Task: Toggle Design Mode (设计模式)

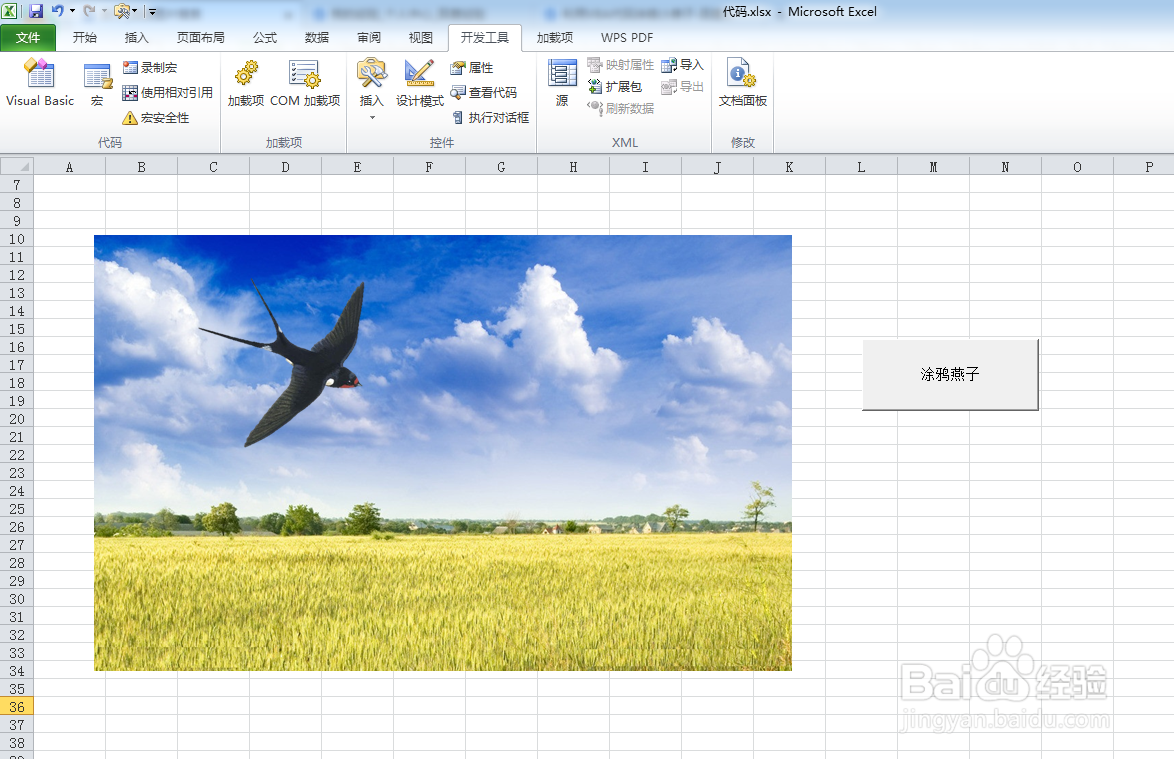Action: [x=419, y=84]
